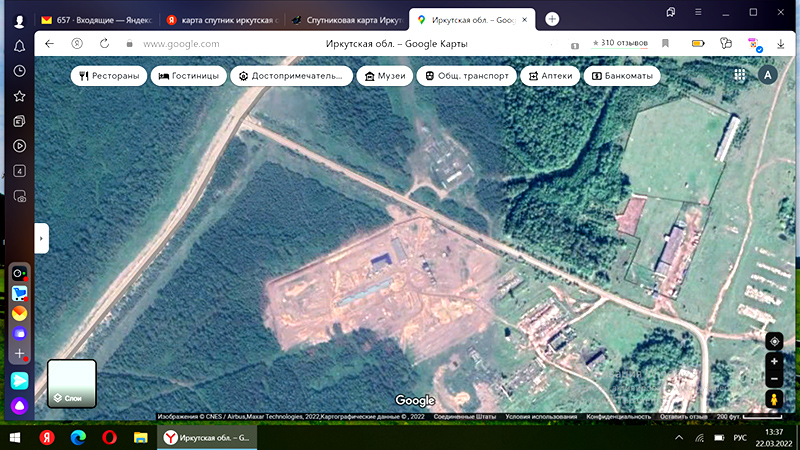Image resolution: width=800 pixels, height=450 pixels.
Task: Open a new browser tab
Action: tap(552, 19)
